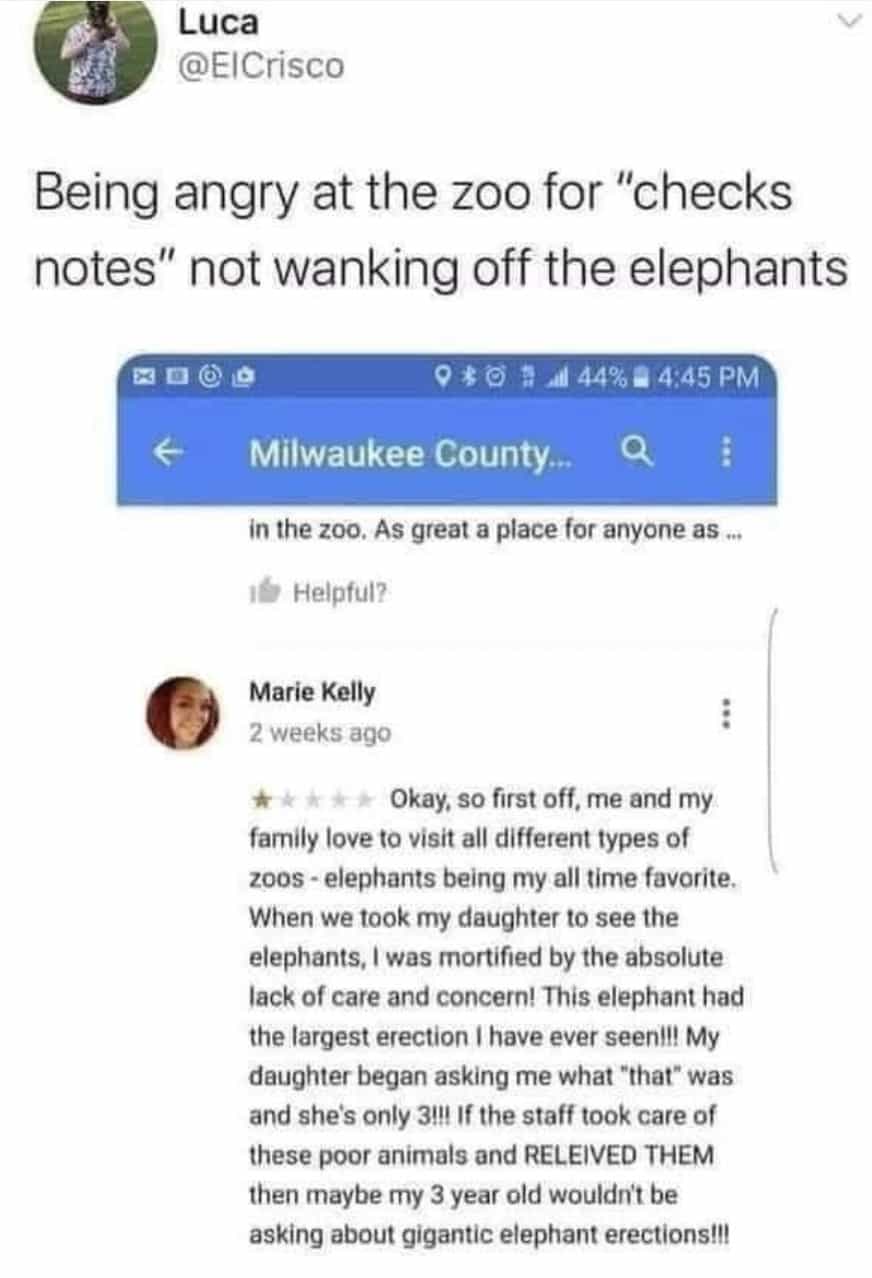The image size is (872, 1278).
Task: Tap the alarm clock status icon
Action: (494, 378)
